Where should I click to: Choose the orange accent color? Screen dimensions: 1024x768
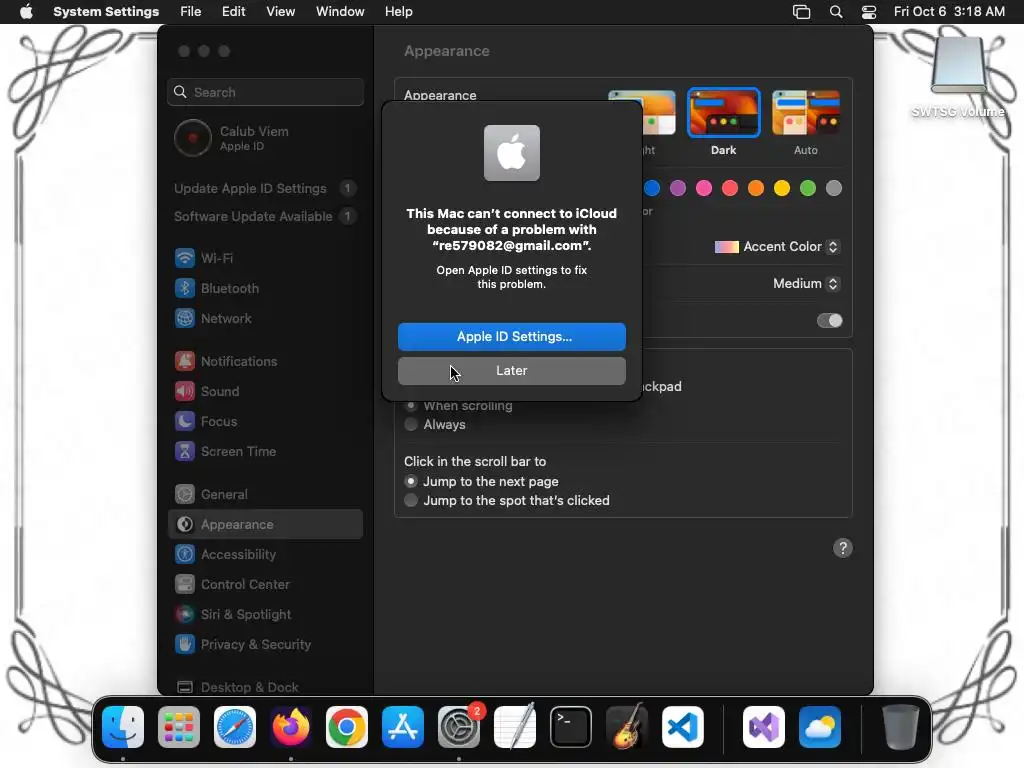click(756, 189)
